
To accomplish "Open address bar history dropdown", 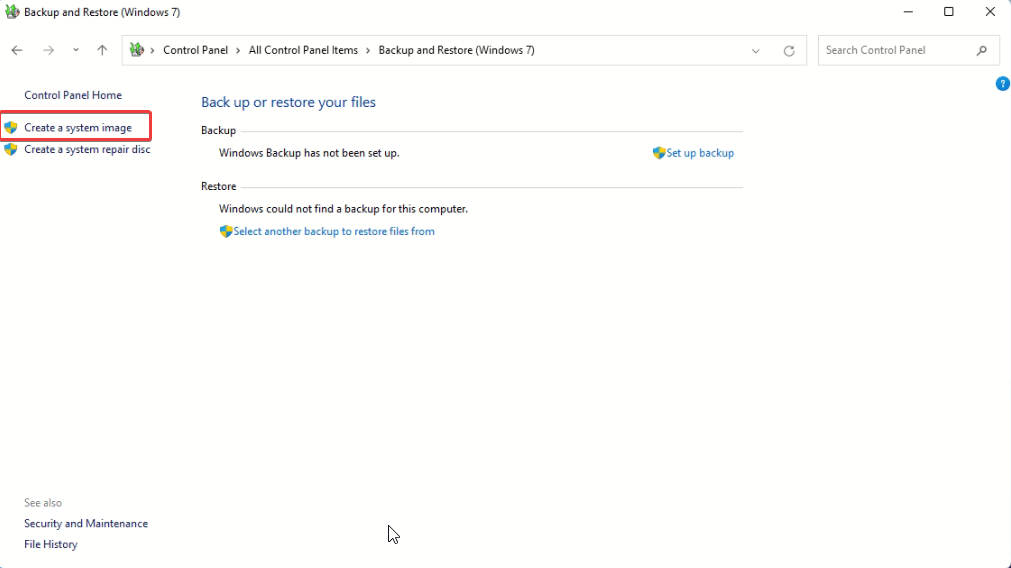I will (x=756, y=51).
